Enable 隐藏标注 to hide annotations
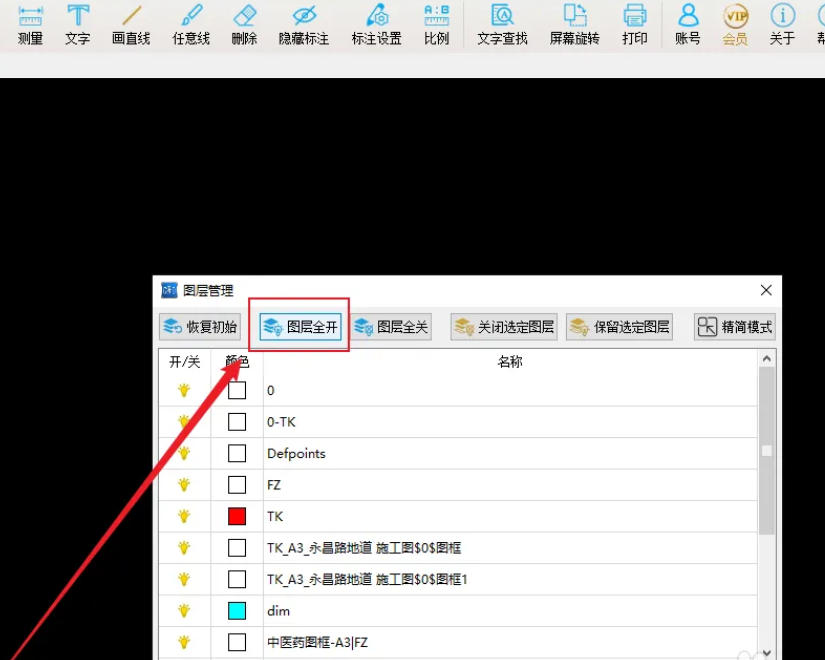 click(303, 25)
